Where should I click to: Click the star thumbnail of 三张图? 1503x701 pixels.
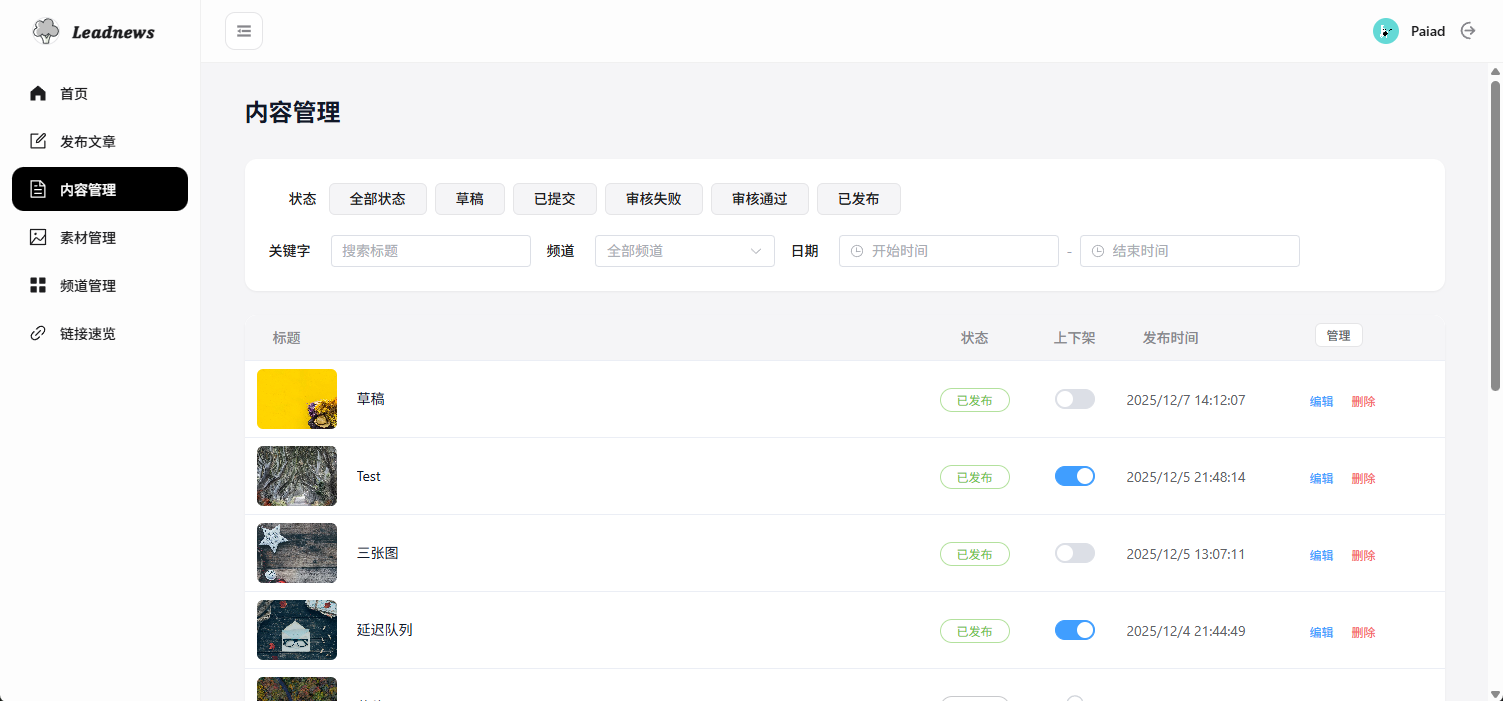[x=297, y=553]
